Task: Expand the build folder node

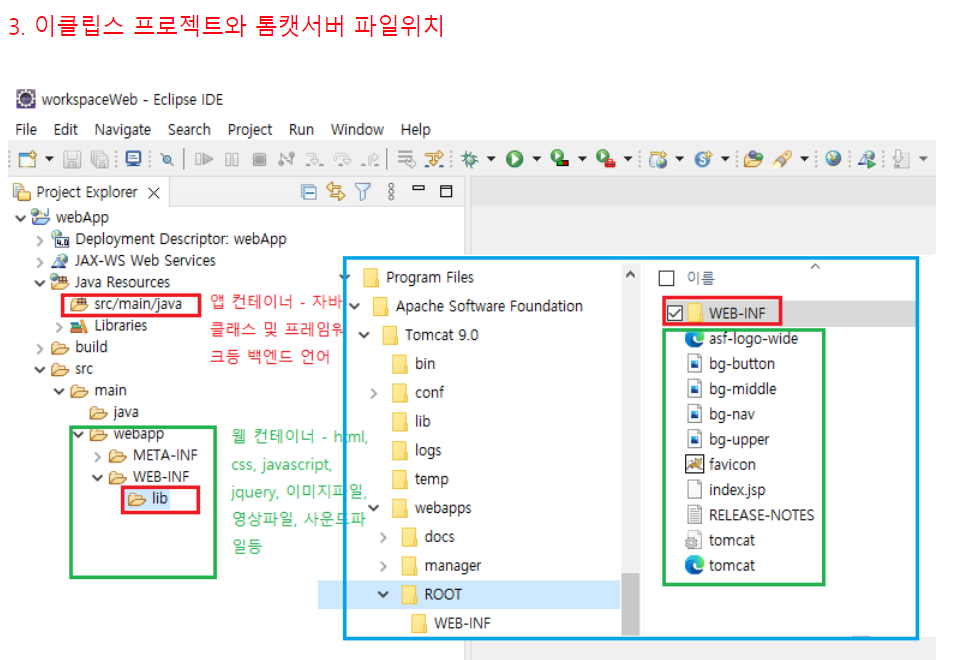Action: (x=40, y=349)
